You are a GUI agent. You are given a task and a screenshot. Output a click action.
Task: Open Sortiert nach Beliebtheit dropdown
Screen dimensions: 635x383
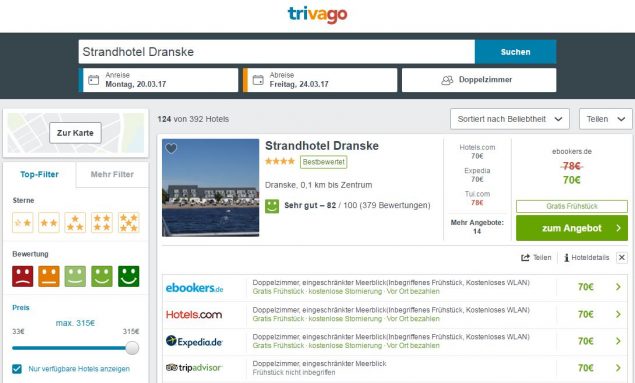click(x=510, y=119)
